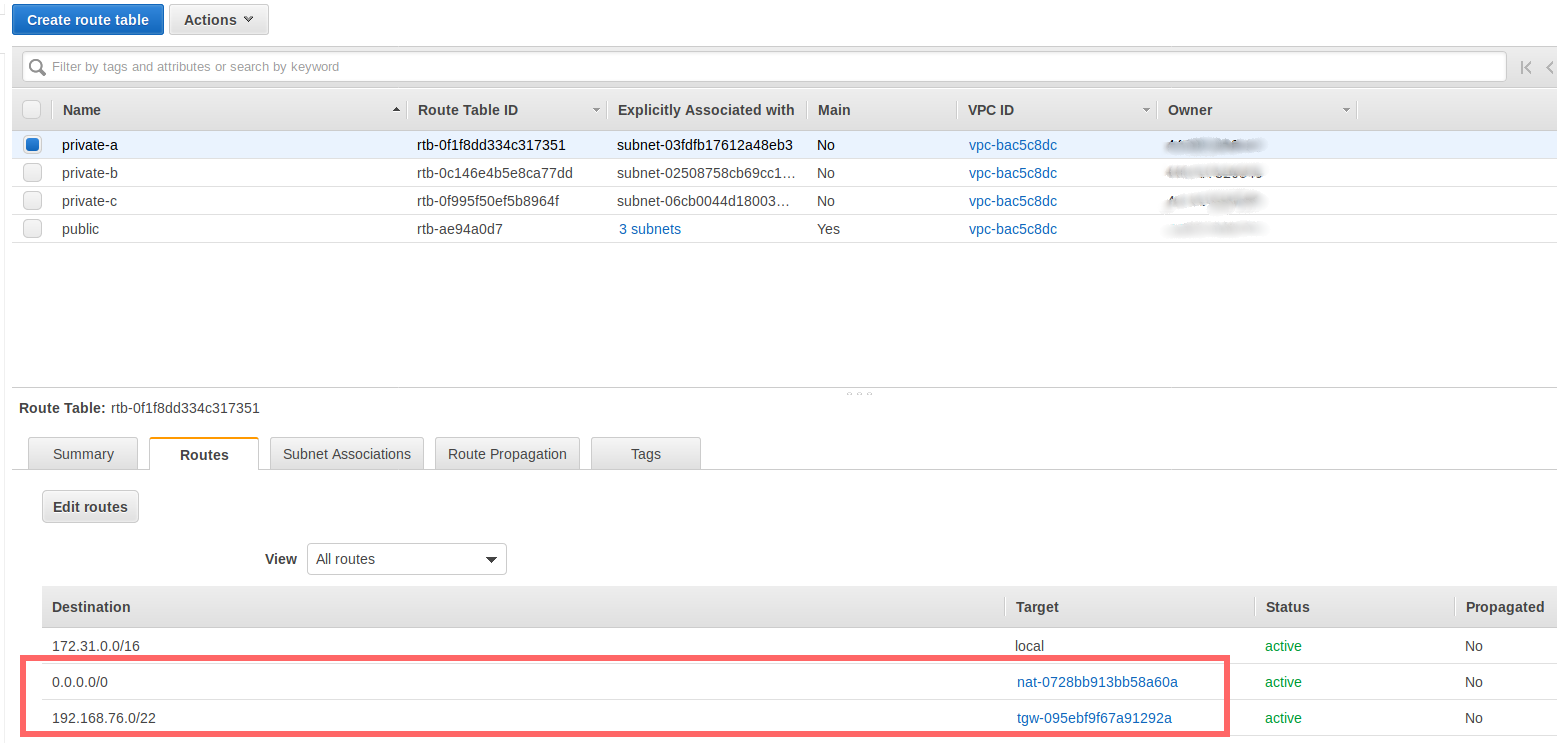
Task: Open the All routes view dropdown
Action: click(x=406, y=559)
